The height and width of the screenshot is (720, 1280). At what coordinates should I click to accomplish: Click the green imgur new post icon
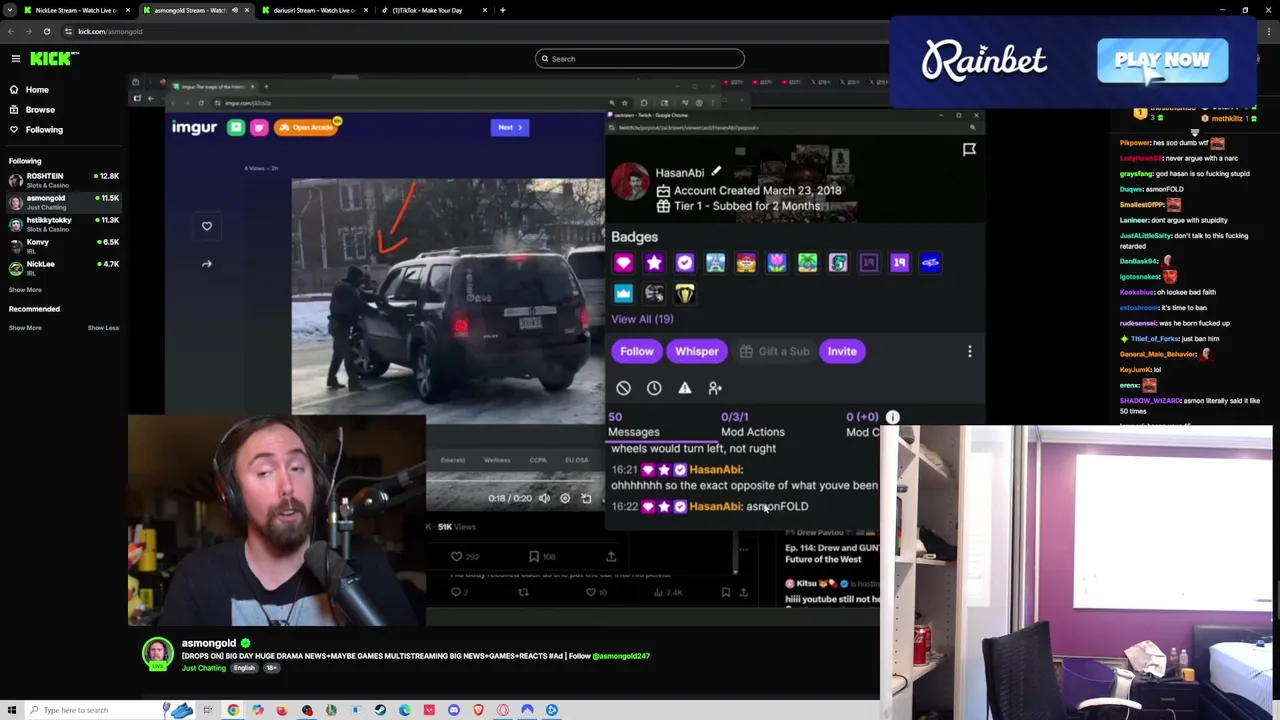coord(235,127)
